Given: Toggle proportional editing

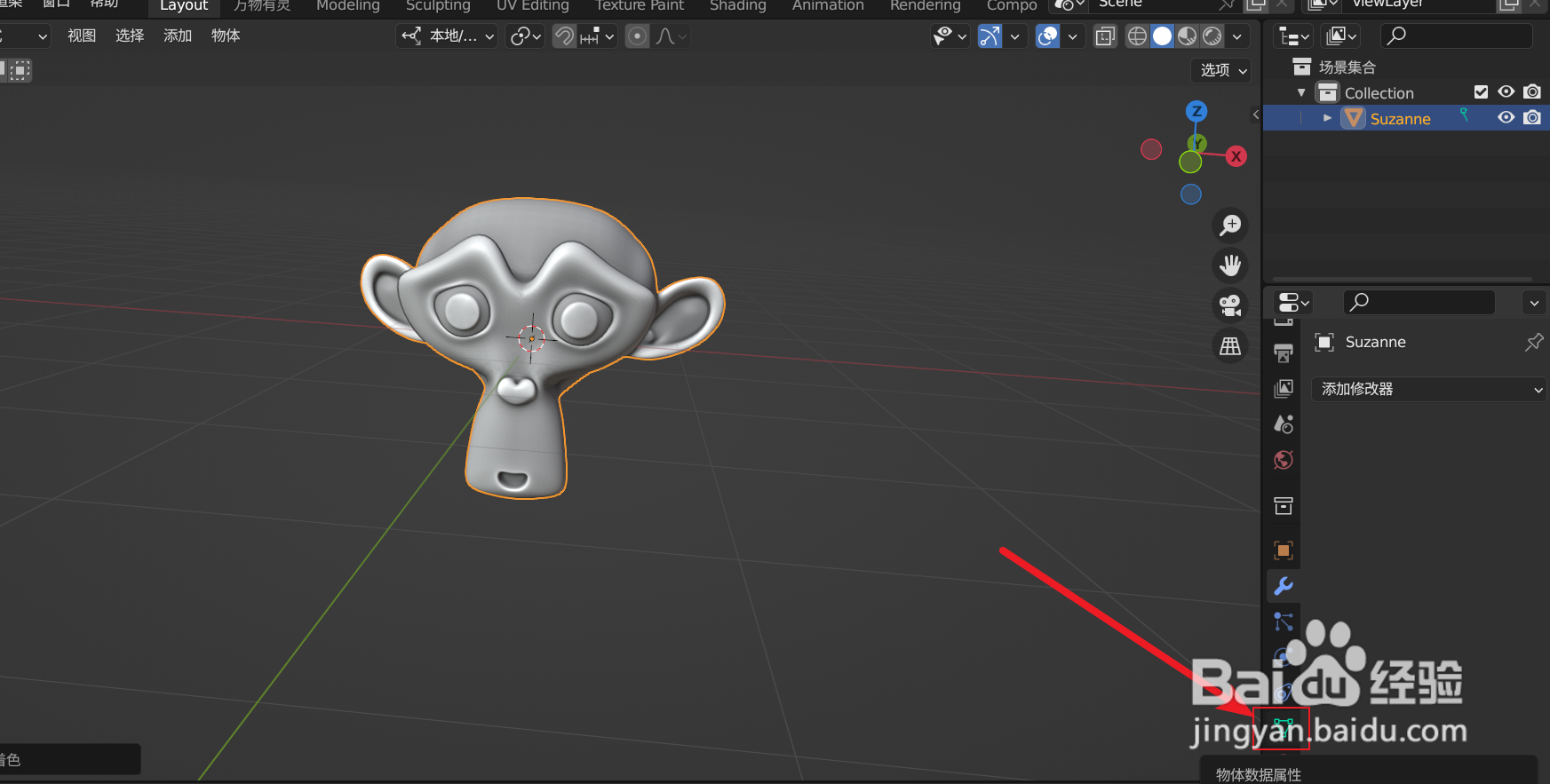Looking at the screenshot, I should [637, 36].
